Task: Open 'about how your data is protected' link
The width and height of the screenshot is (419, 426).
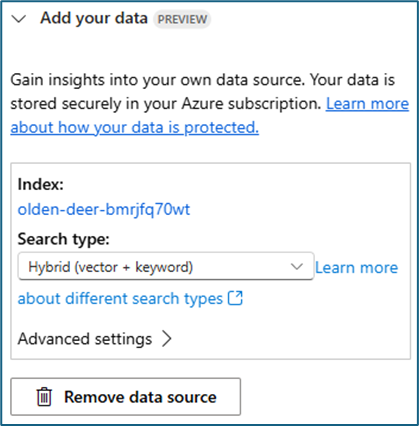Action: 135,127
